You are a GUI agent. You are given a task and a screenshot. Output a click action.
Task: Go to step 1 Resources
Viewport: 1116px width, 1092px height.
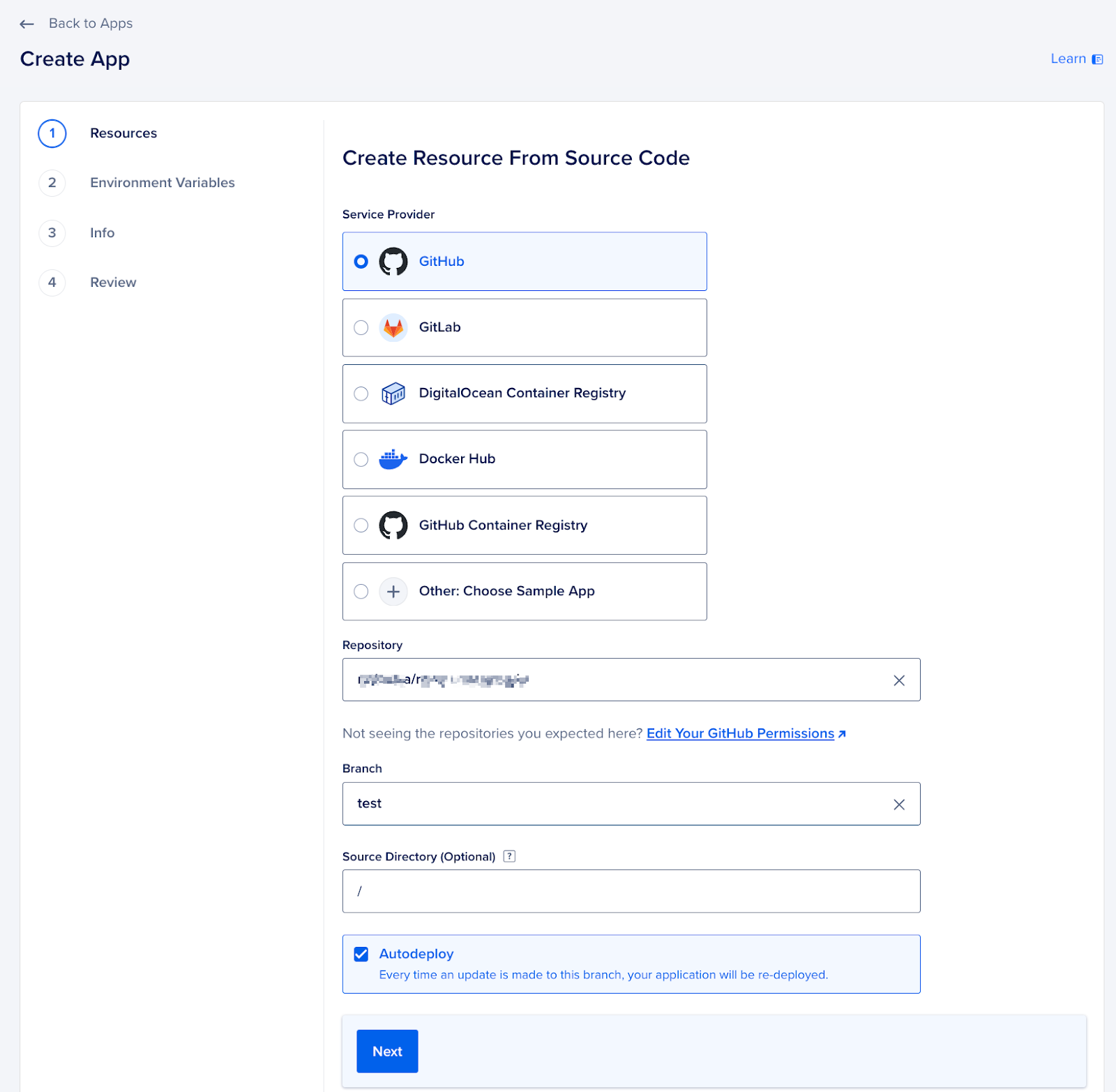[123, 133]
